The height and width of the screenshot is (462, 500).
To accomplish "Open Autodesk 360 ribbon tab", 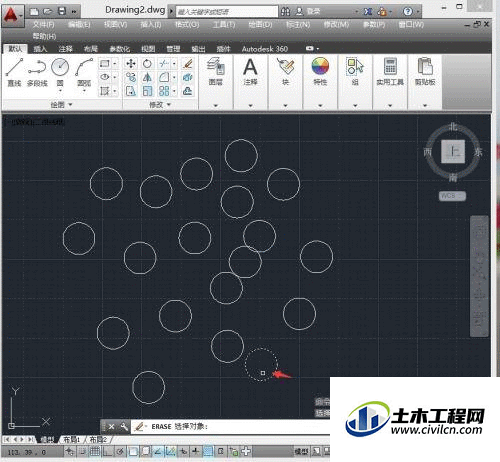I will tap(265, 49).
